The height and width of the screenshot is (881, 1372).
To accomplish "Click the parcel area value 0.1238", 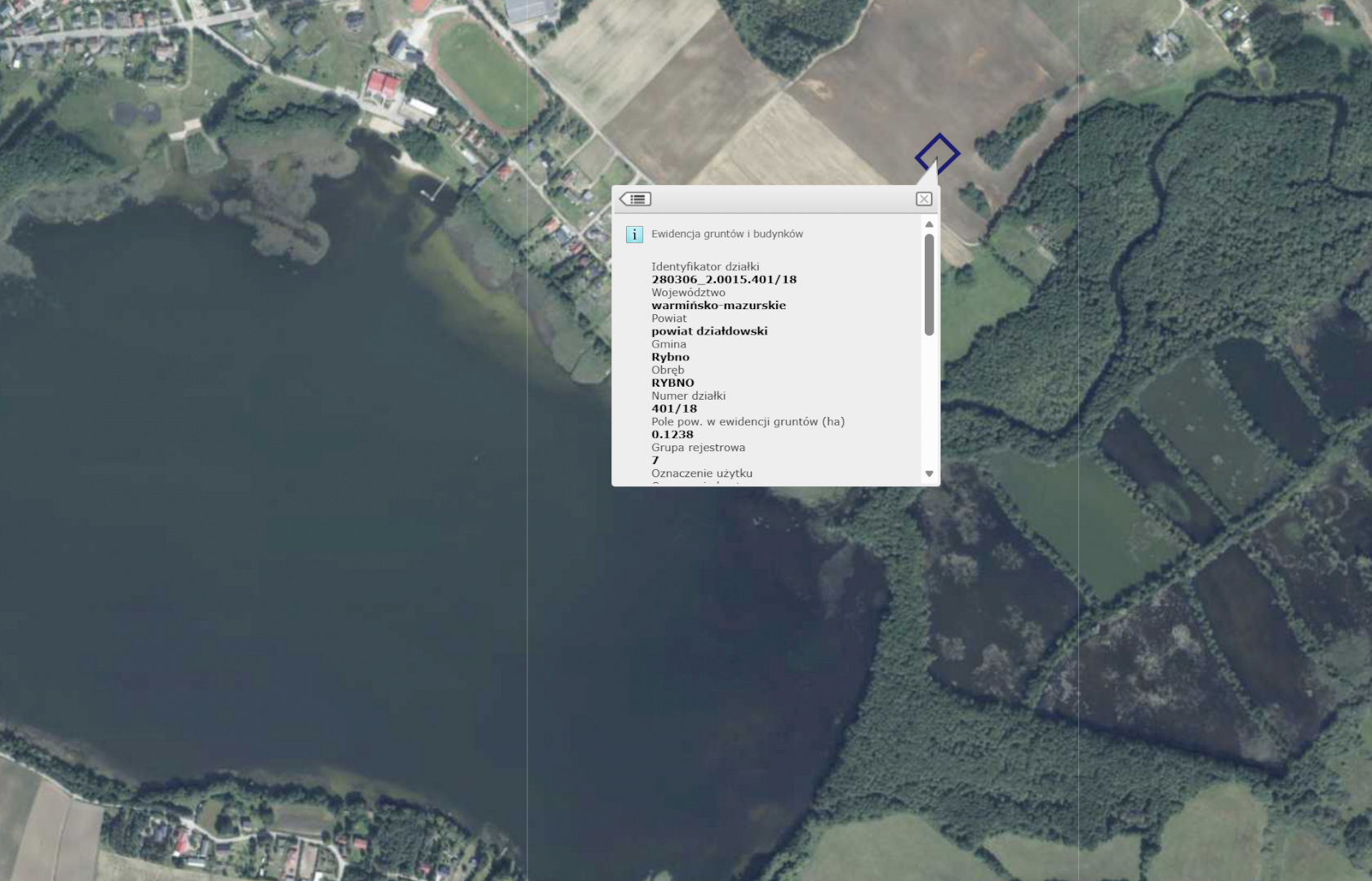I will pos(672,435).
